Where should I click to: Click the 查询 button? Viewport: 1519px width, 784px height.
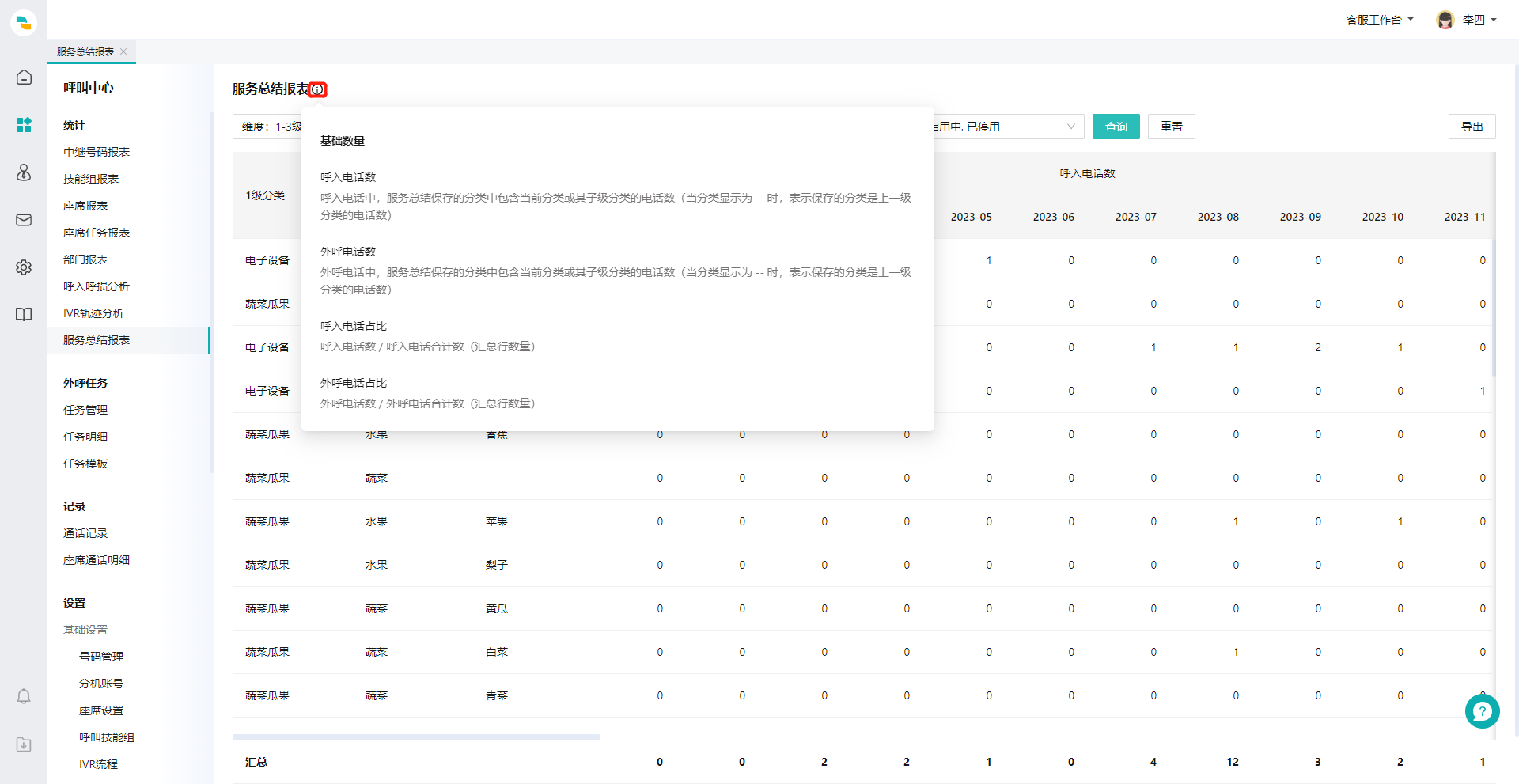click(1116, 127)
